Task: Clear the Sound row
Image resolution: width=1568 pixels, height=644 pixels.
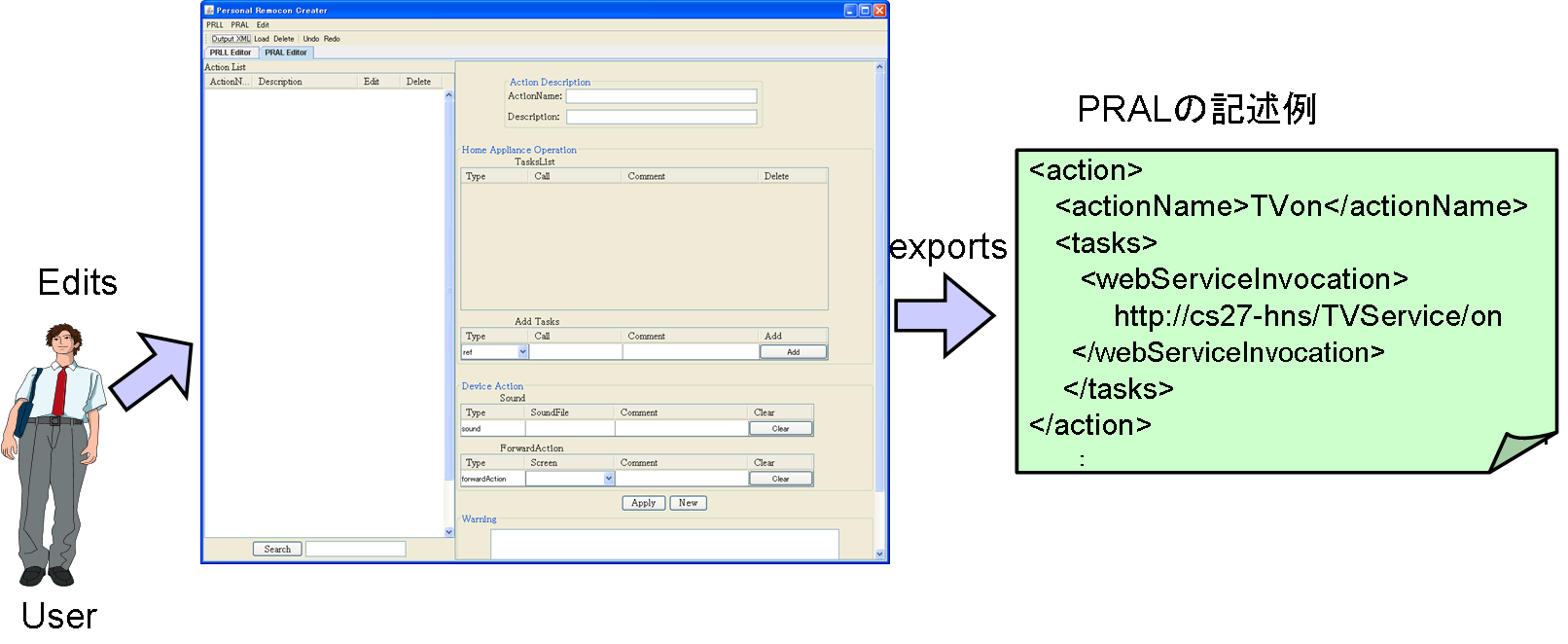Action: [780, 429]
